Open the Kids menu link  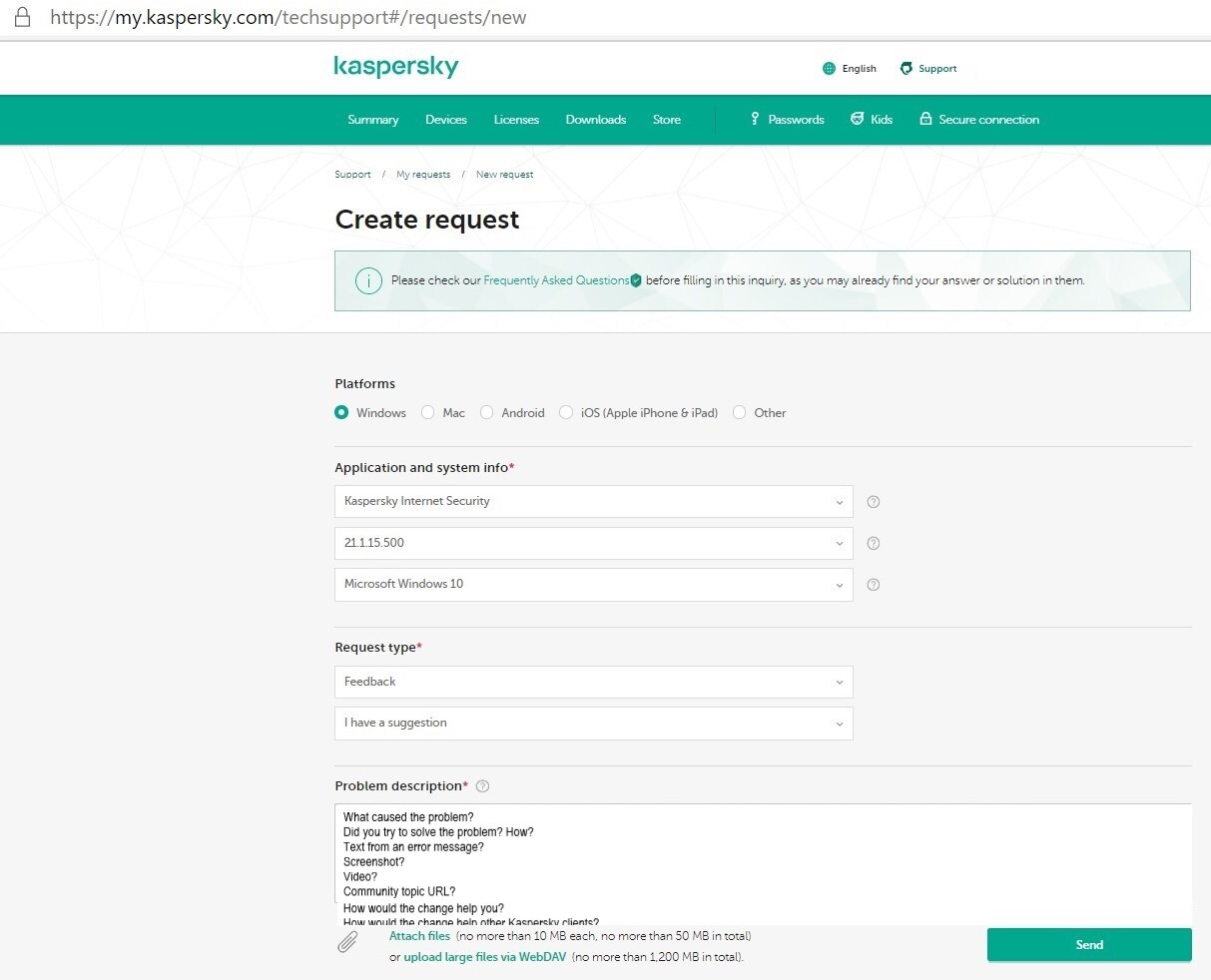click(882, 120)
